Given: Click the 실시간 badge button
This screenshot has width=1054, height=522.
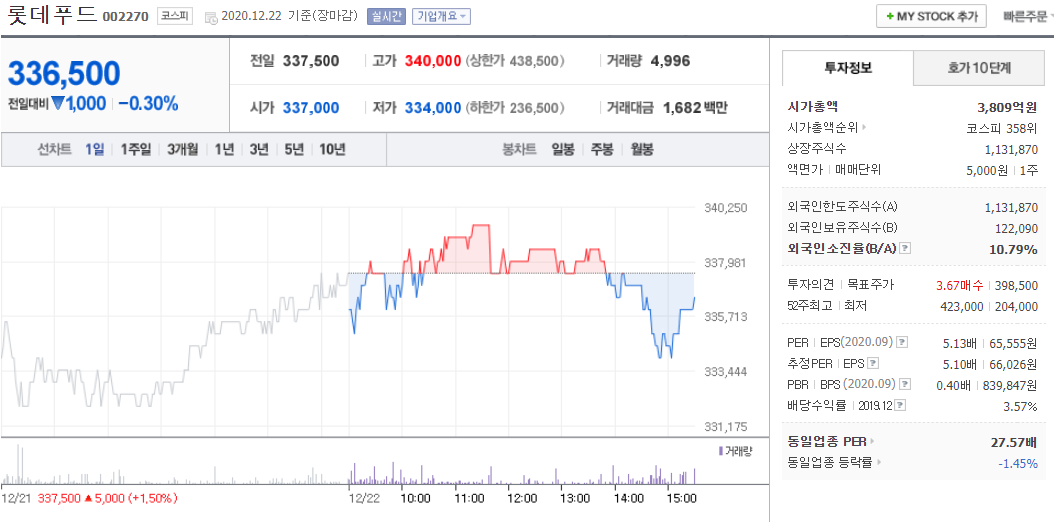Looking at the screenshot, I should [x=387, y=17].
